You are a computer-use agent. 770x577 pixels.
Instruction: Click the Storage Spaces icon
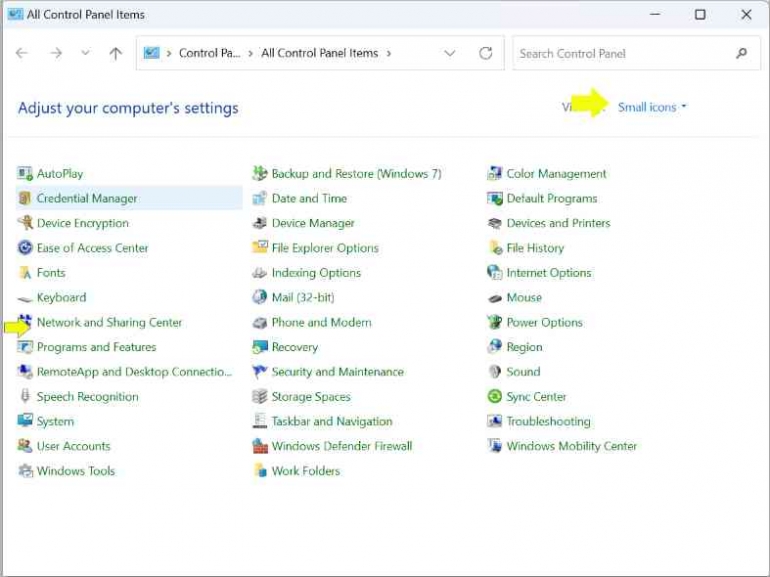pos(260,397)
